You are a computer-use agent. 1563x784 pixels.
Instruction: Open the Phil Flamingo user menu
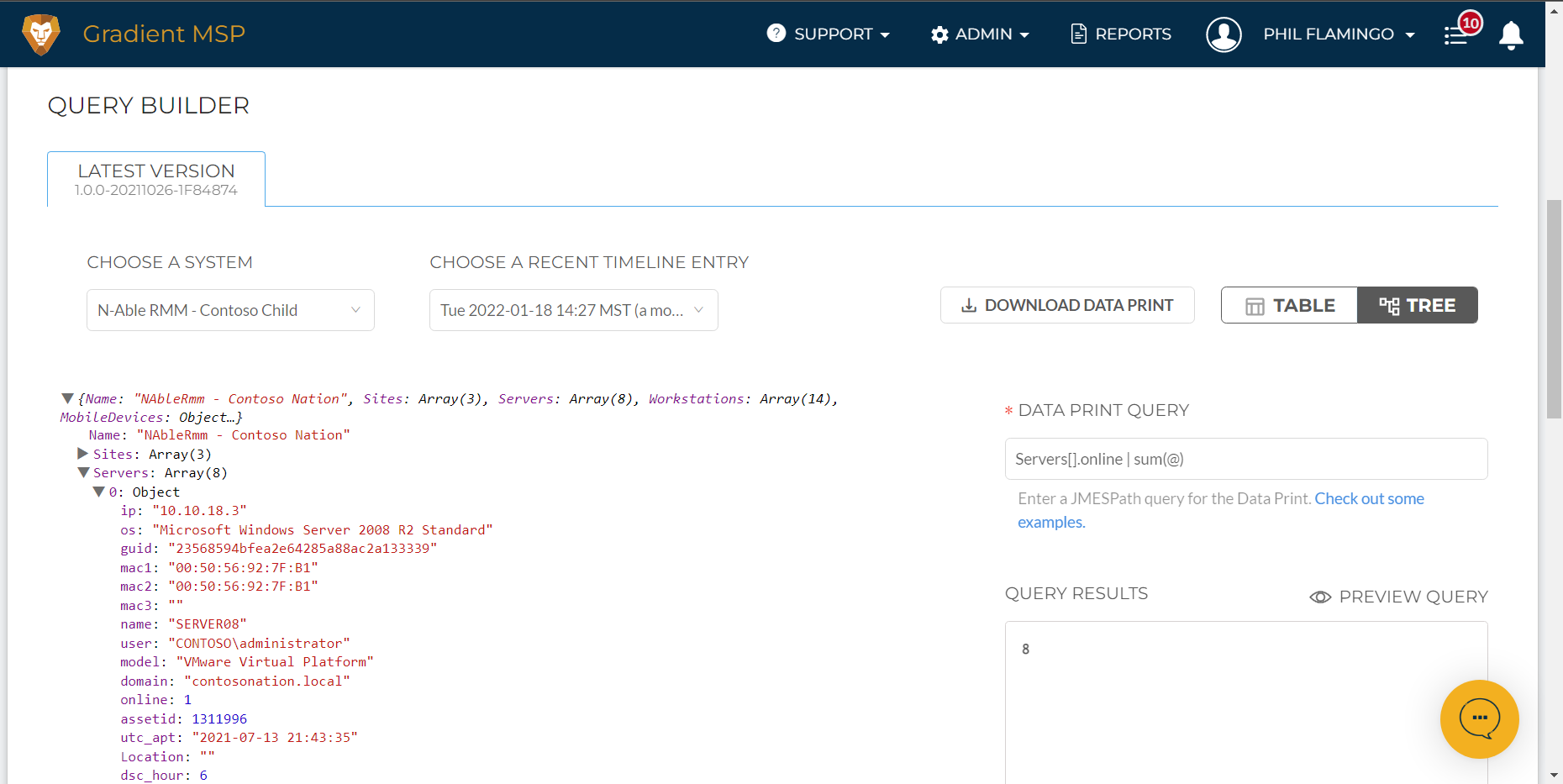[x=1339, y=34]
